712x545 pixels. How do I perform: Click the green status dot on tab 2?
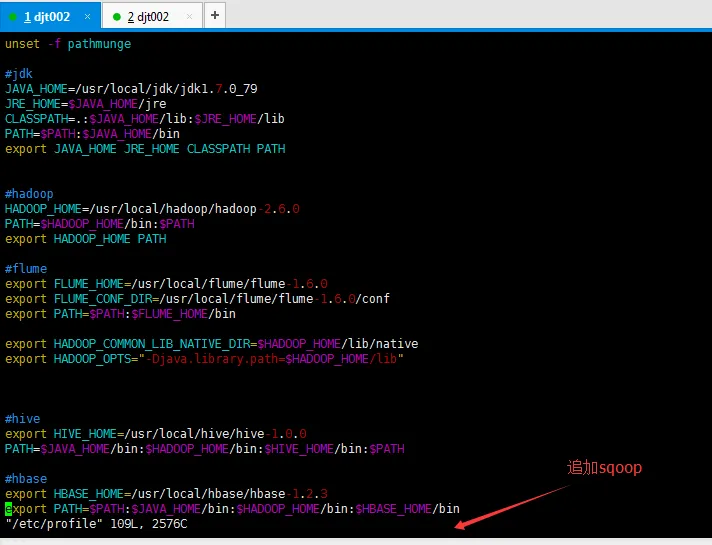[x=117, y=17]
